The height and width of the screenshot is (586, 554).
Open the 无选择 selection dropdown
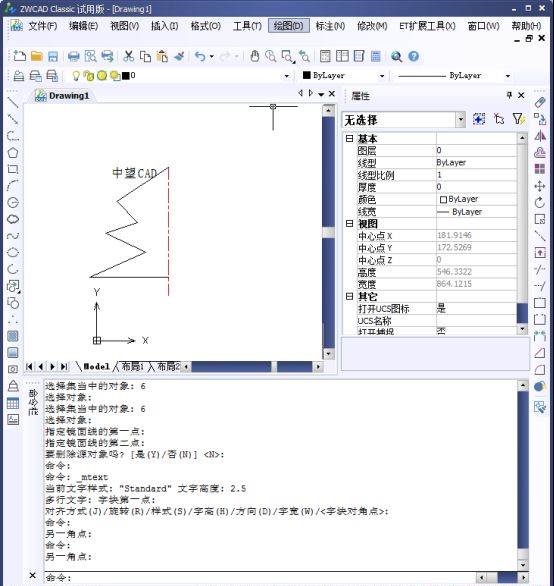pos(461,120)
